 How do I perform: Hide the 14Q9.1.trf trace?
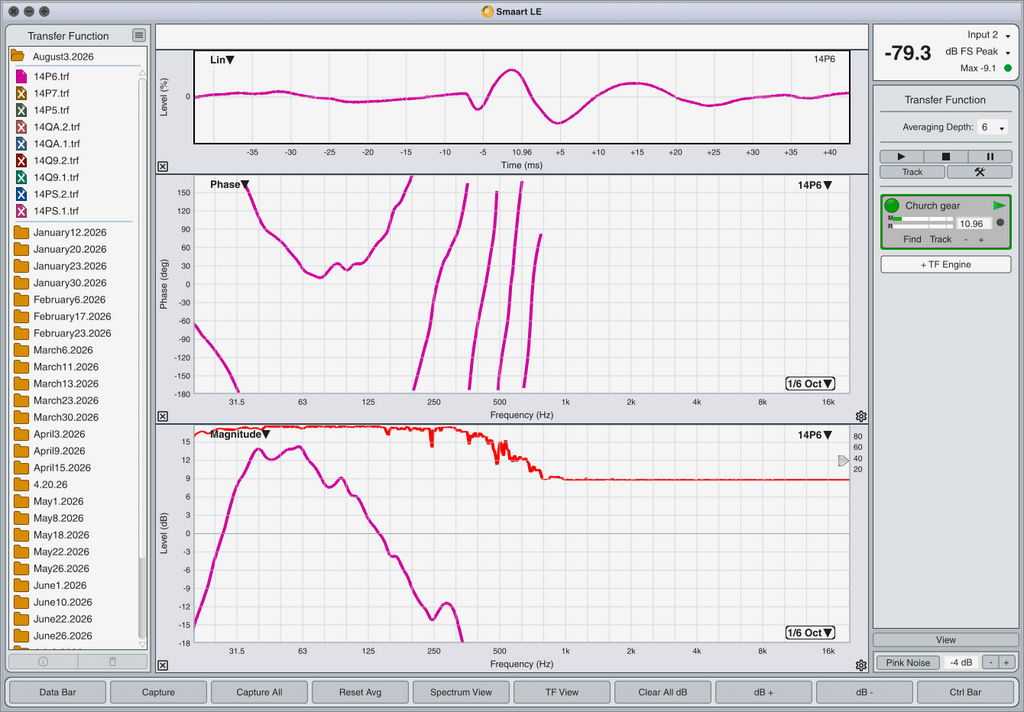tap(22, 177)
